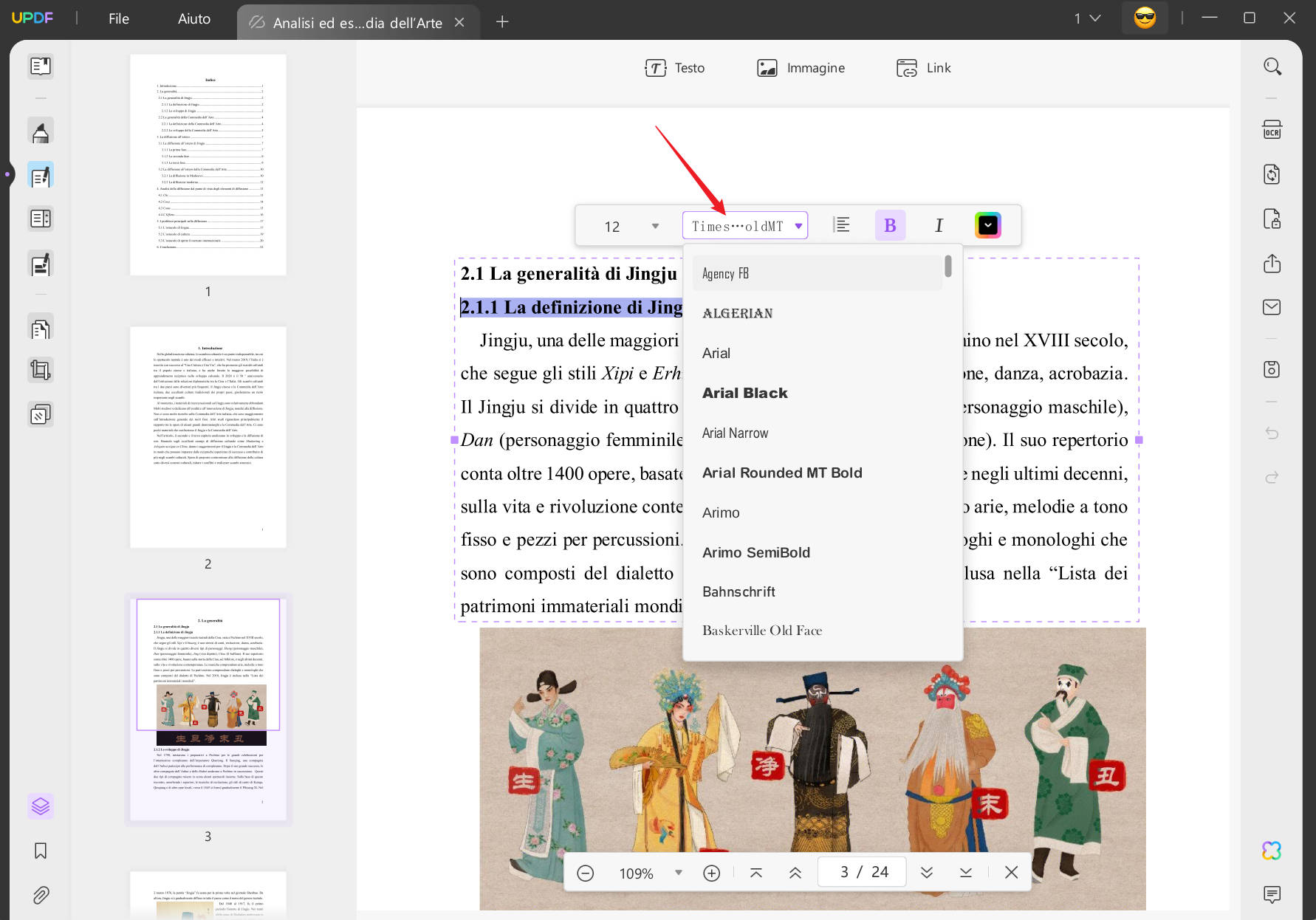1316x920 pixels.
Task: Open the File menu
Action: (119, 18)
